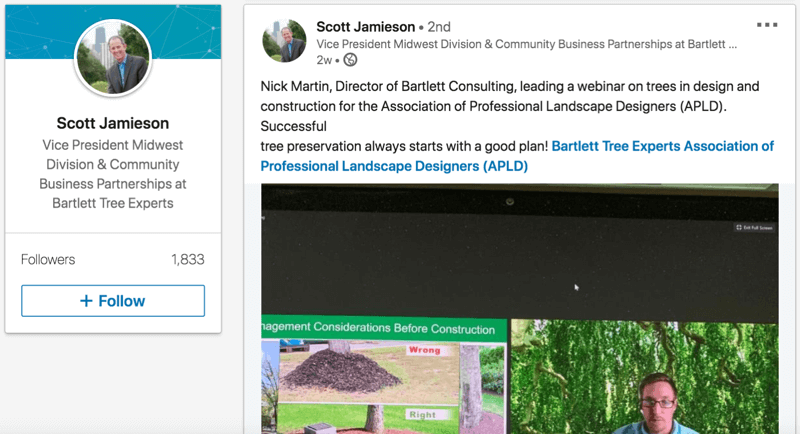The width and height of the screenshot is (800, 434).
Task: Click the small author avatar on the post
Action: pos(283,40)
